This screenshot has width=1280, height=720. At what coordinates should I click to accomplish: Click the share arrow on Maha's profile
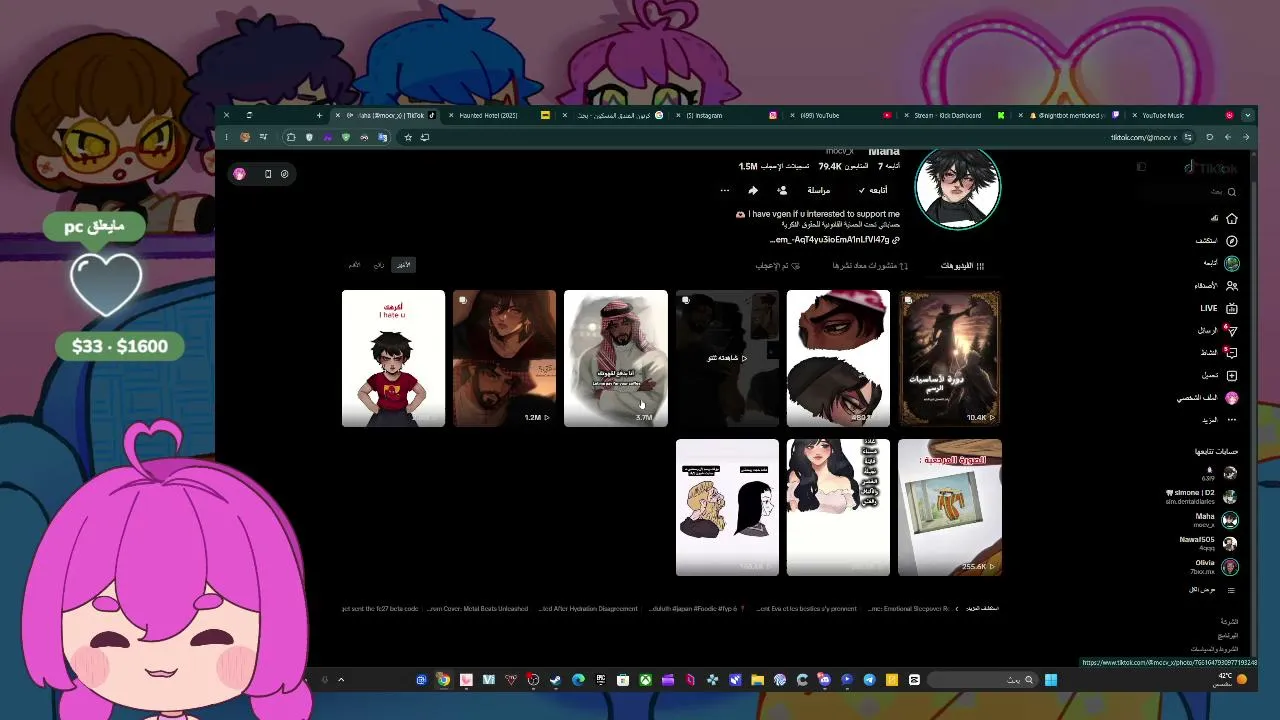click(753, 190)
